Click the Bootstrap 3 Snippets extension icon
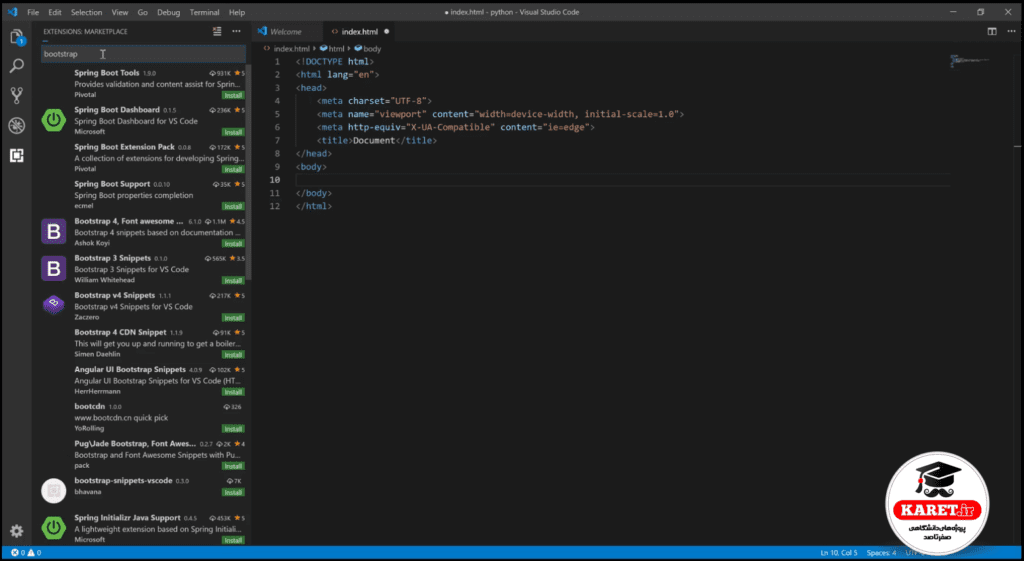The image size is (1024, 561). [x=54, y=268]
